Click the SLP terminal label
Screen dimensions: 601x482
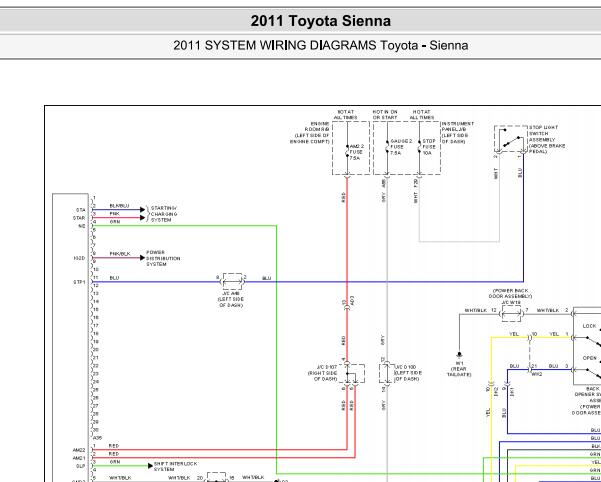(80, 466)
